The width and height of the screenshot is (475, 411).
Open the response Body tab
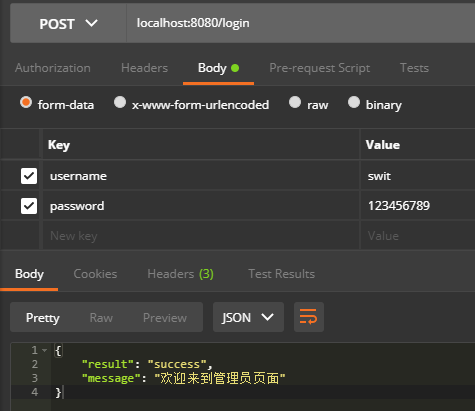29,274
